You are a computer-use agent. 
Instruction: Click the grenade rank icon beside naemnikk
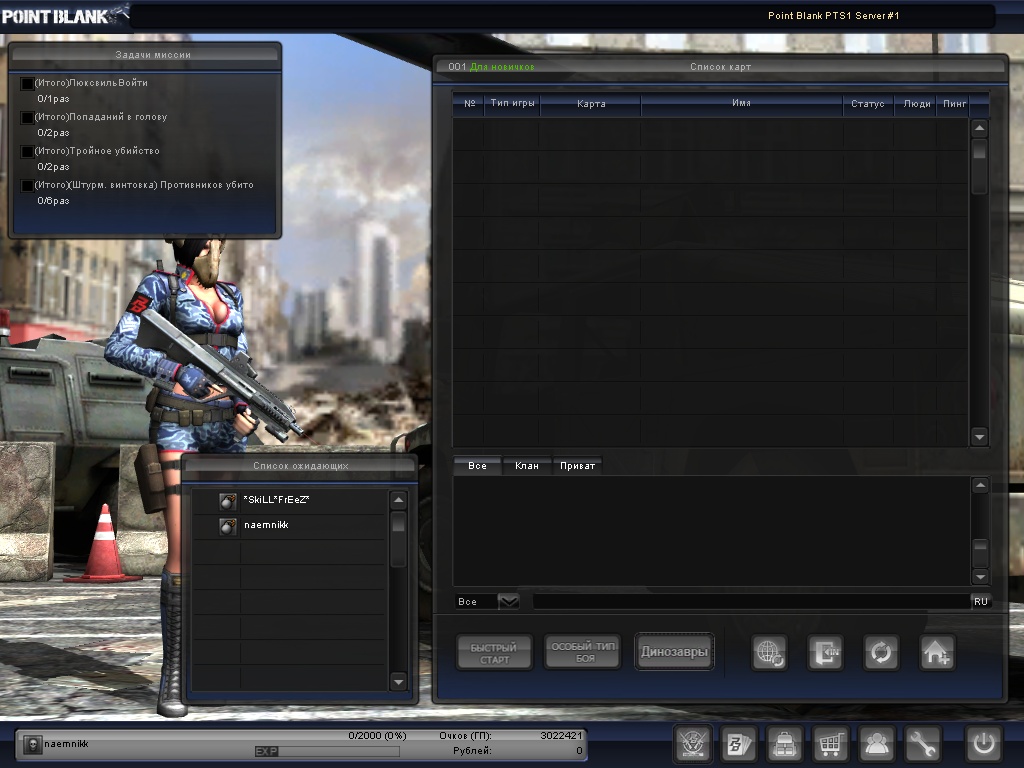[227, 526]
